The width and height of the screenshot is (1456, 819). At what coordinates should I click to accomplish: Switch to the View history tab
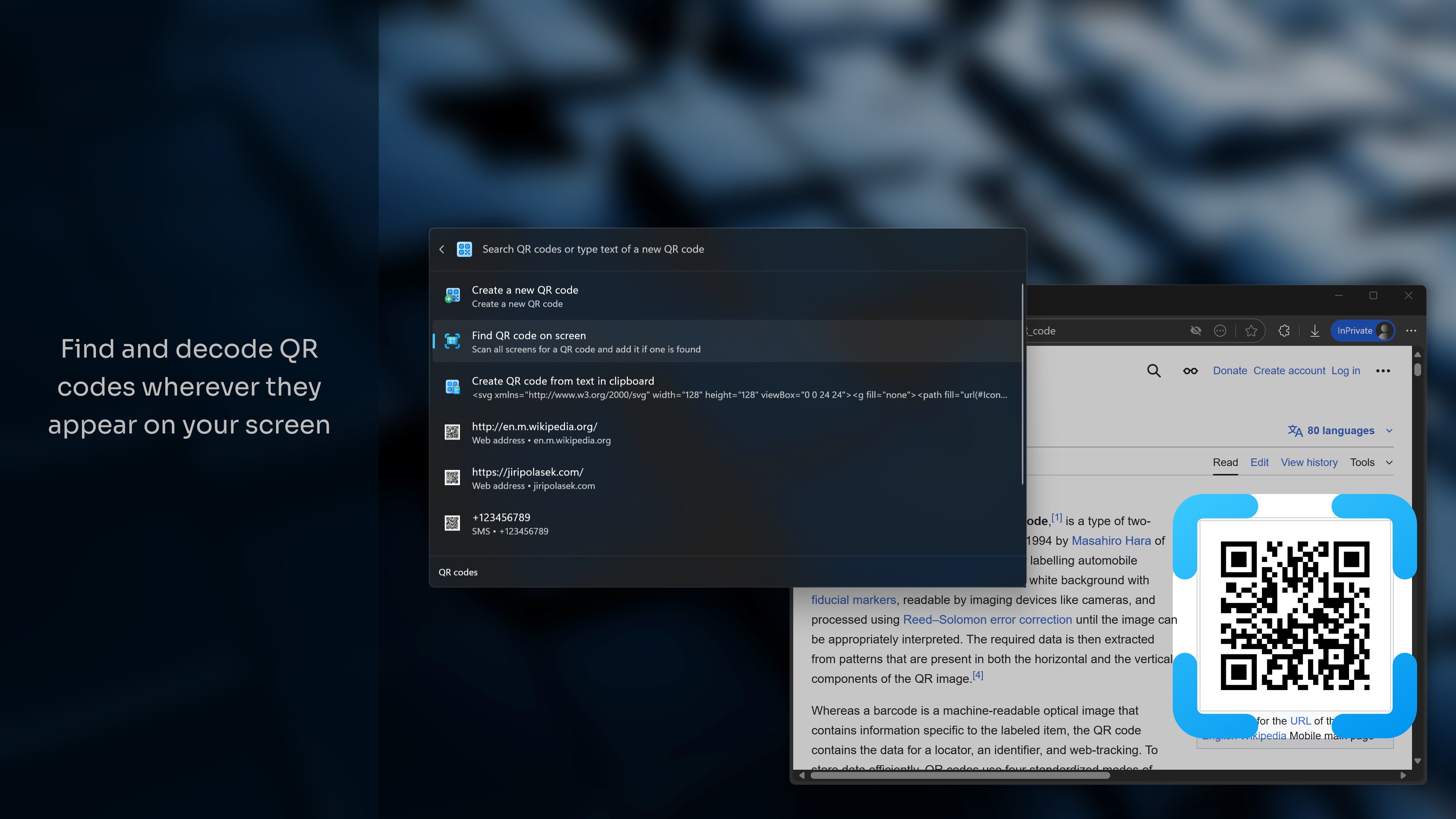[x=1309, y=462]
